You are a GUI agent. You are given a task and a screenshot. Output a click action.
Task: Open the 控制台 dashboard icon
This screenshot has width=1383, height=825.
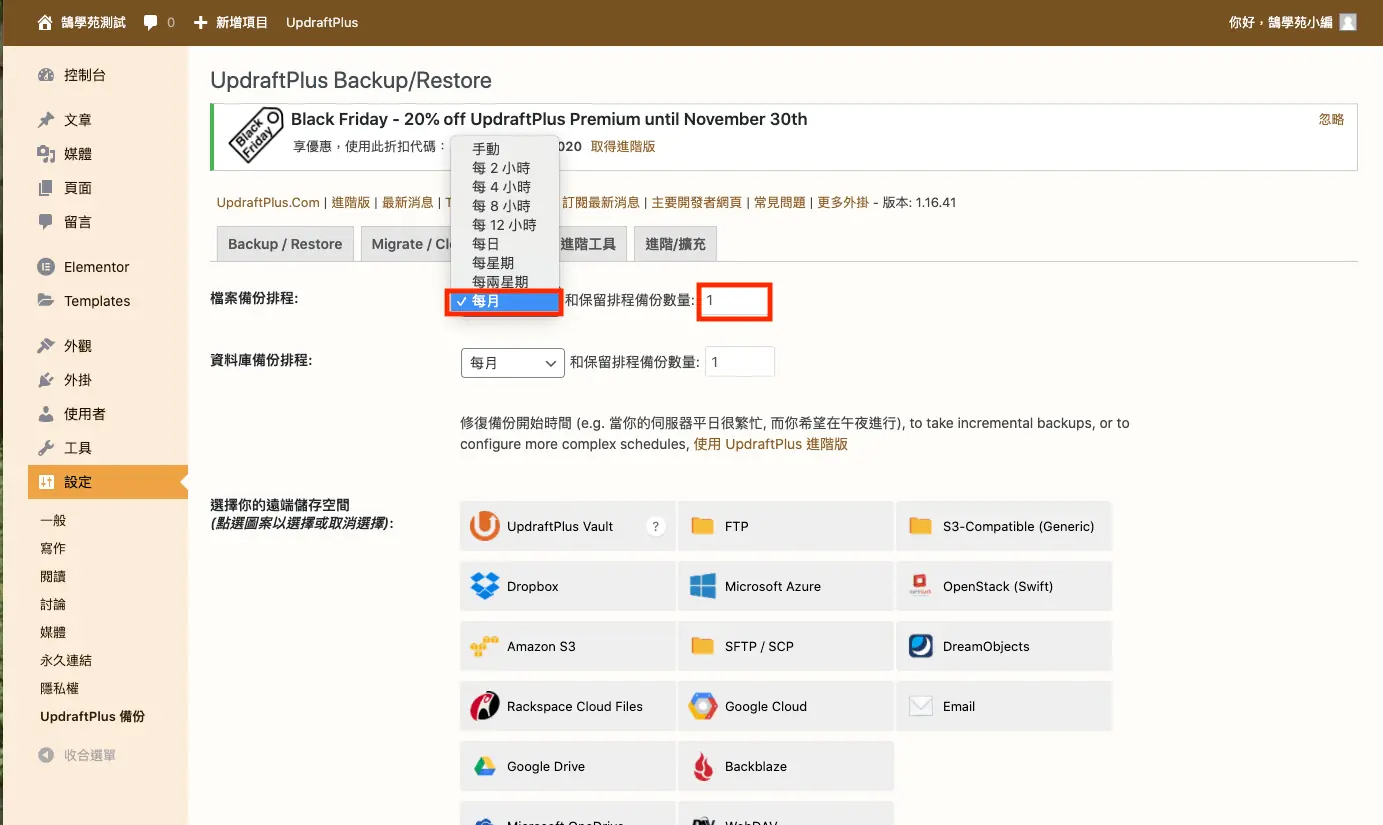coord(46,75)
